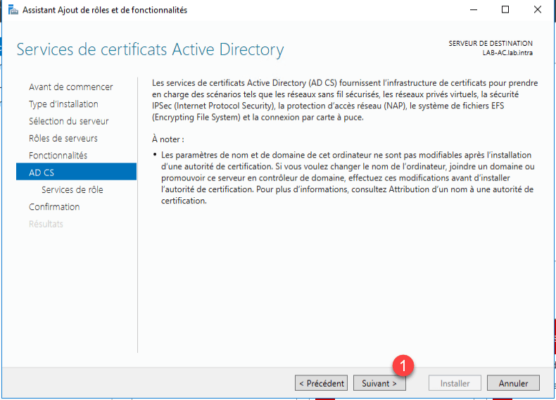This screenshot has width=556, height=400.
Task: Click the SERVEUR DE DESTINATION label
Action: coord(490,43)
